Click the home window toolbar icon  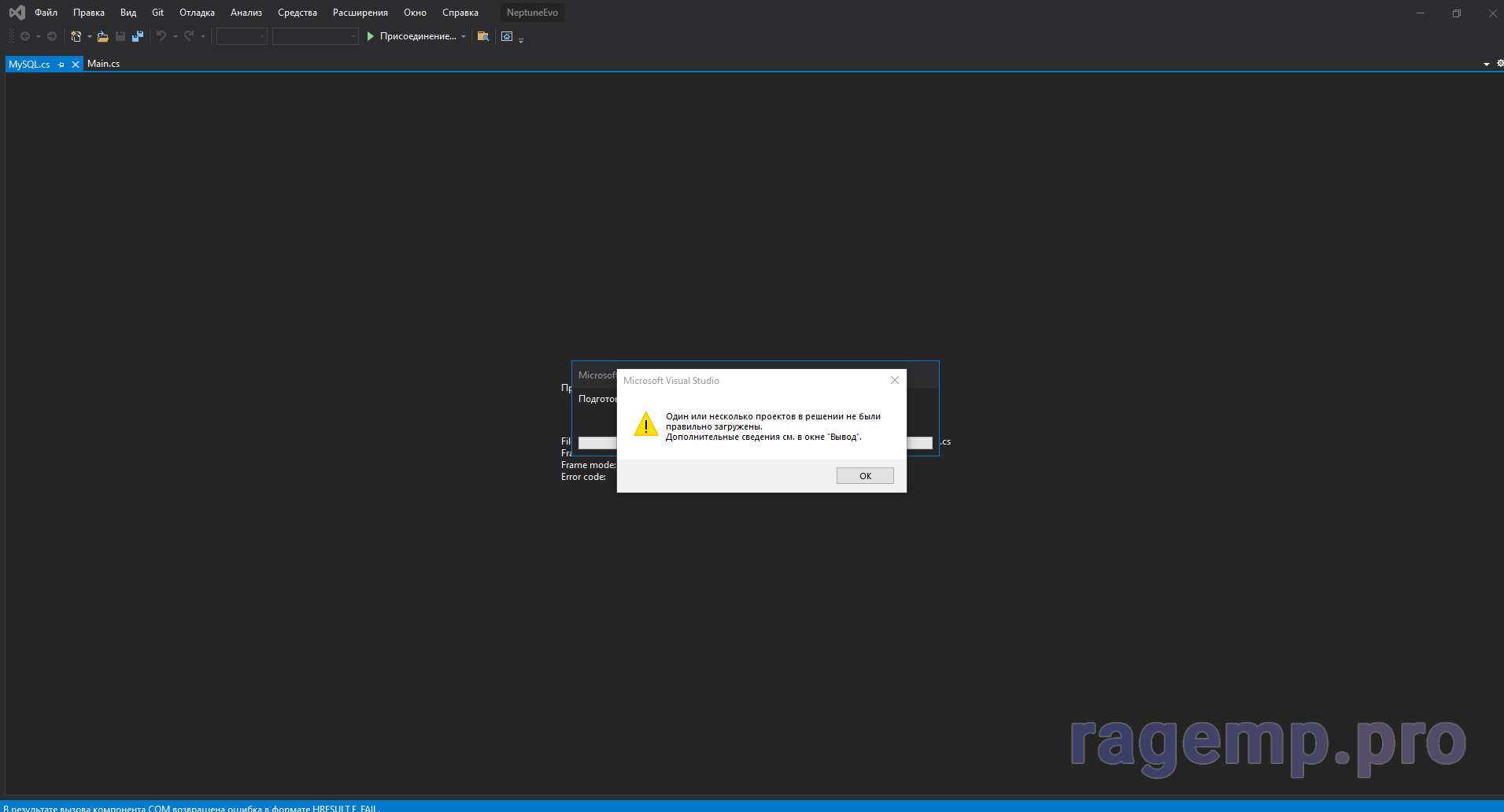(507, 36)
